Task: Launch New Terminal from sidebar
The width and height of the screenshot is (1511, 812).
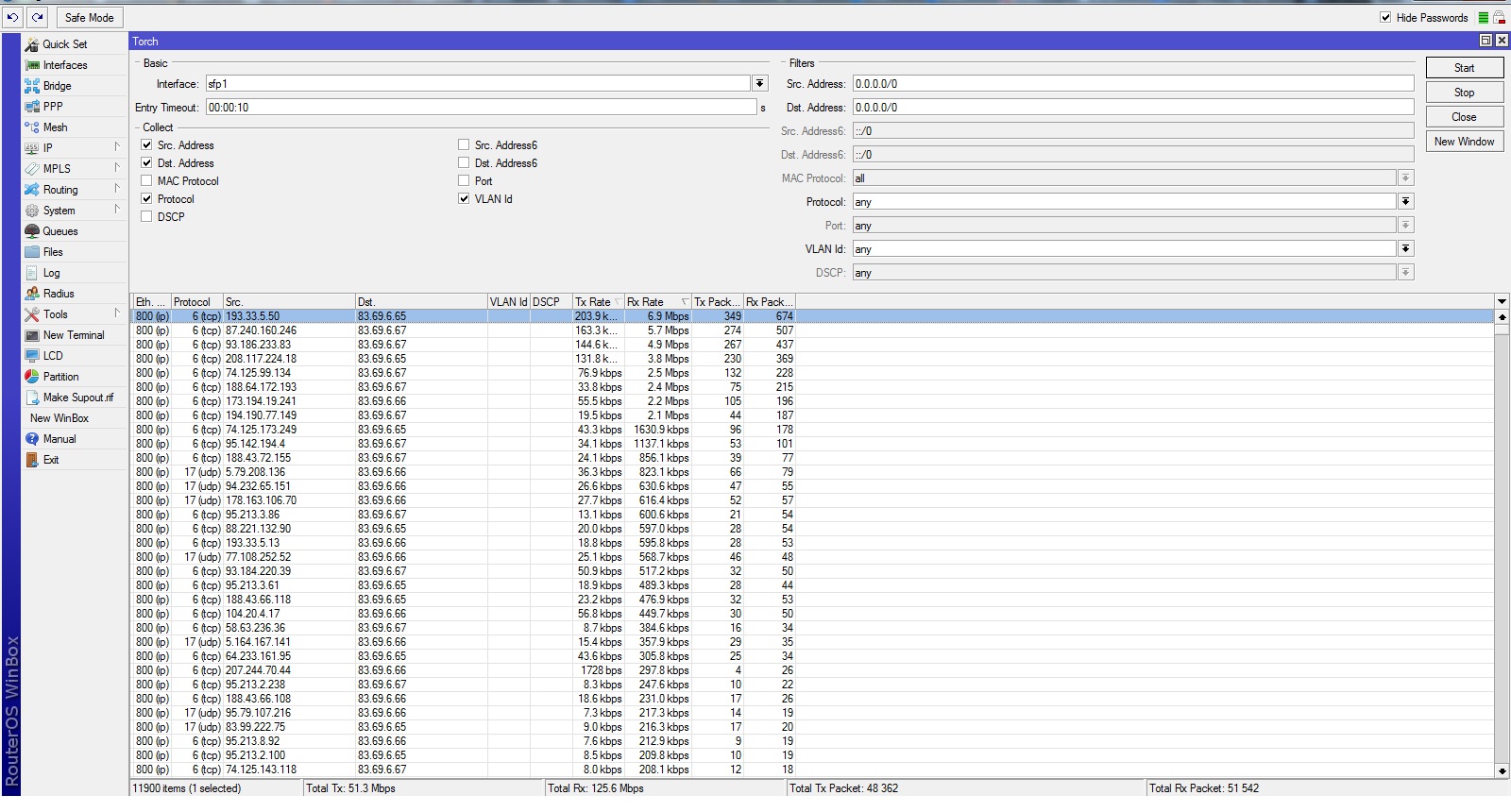Action: point(74,335)
